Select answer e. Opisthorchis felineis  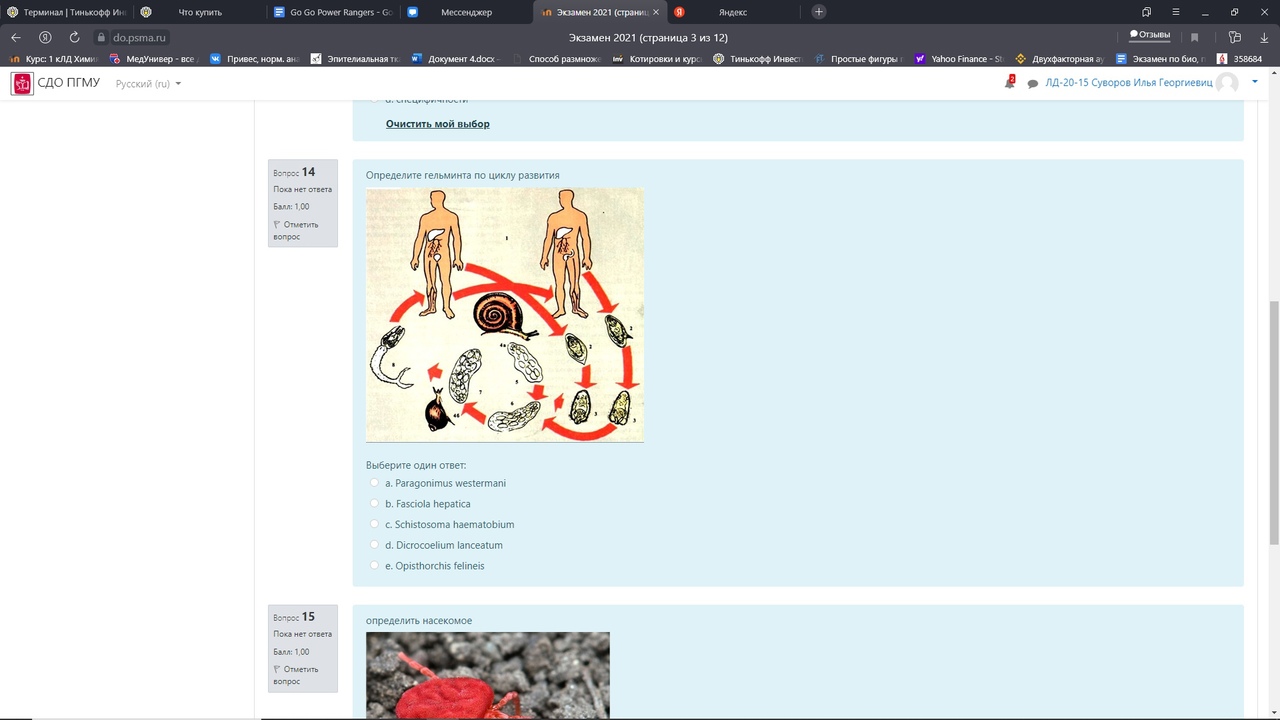pos(375,566)
